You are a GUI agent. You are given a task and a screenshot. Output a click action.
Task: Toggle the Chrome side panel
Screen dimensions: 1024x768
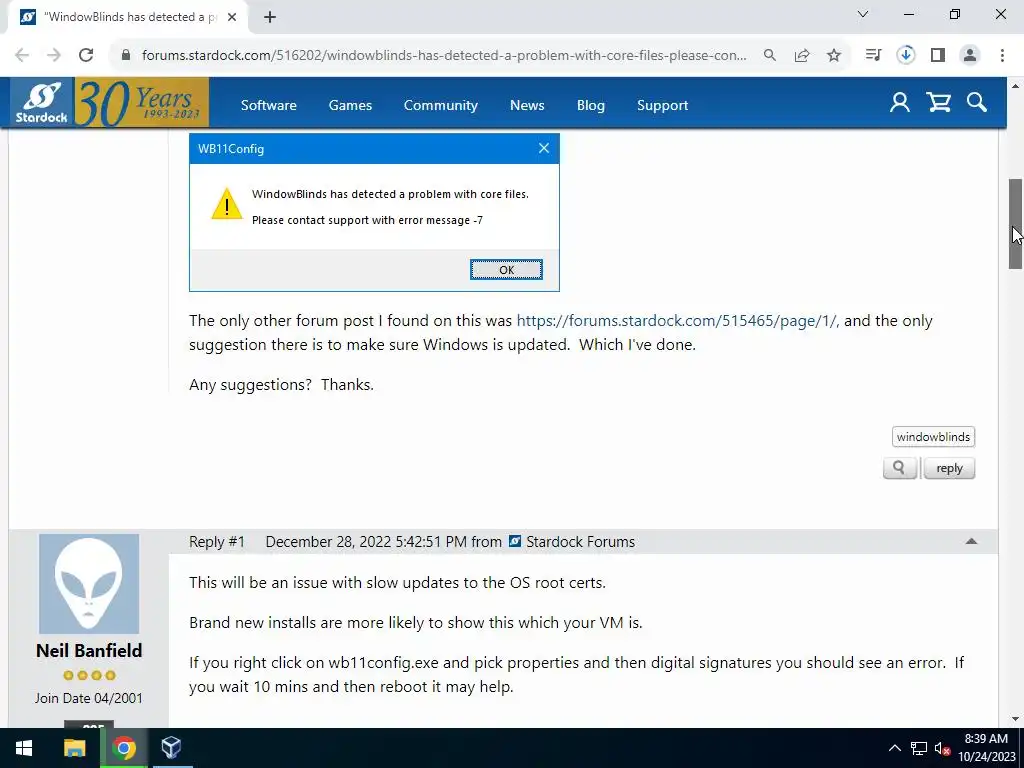tap(938, 56)
